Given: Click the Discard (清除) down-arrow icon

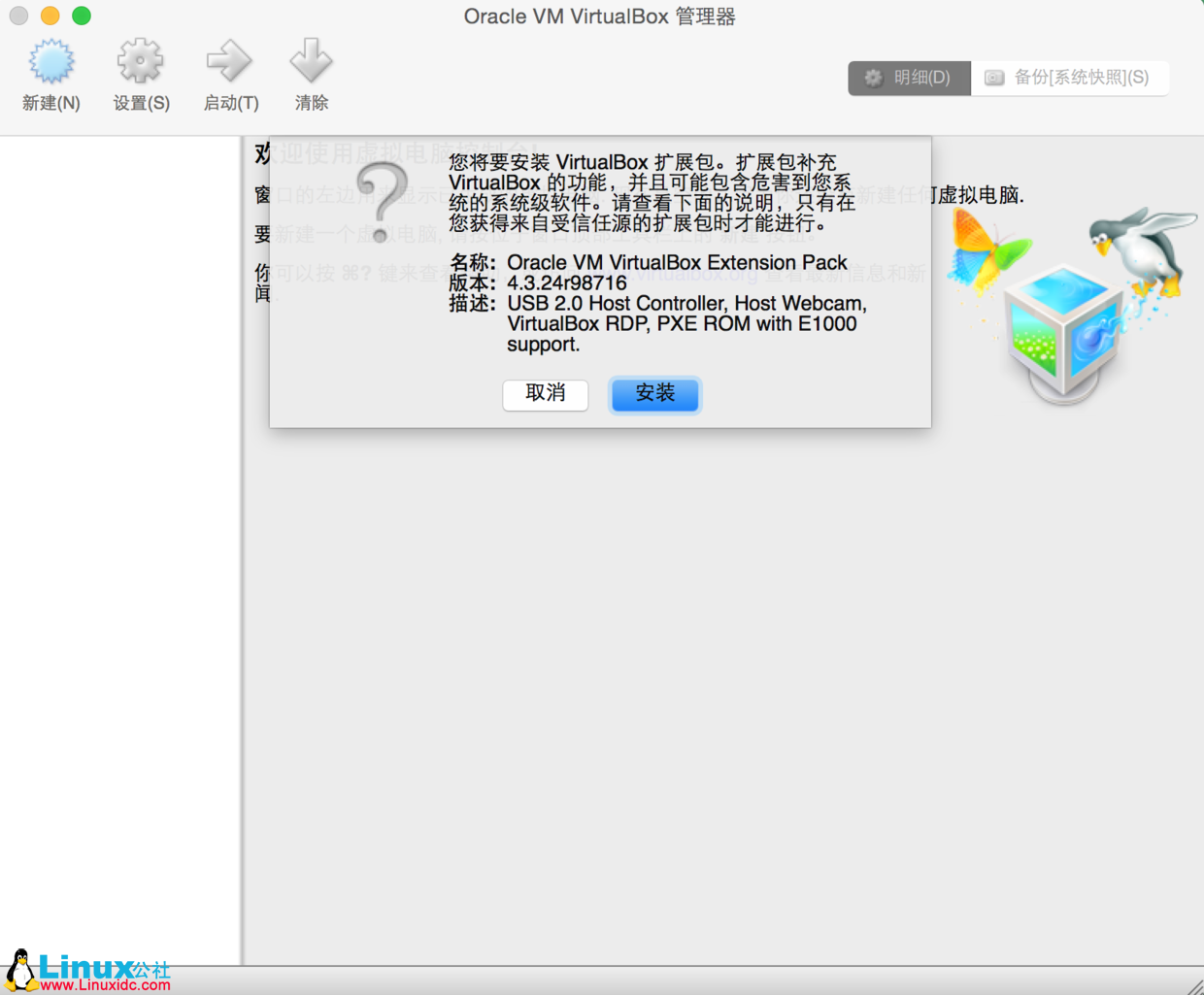Looking at the screenshot, I should (x=312, y=61).
